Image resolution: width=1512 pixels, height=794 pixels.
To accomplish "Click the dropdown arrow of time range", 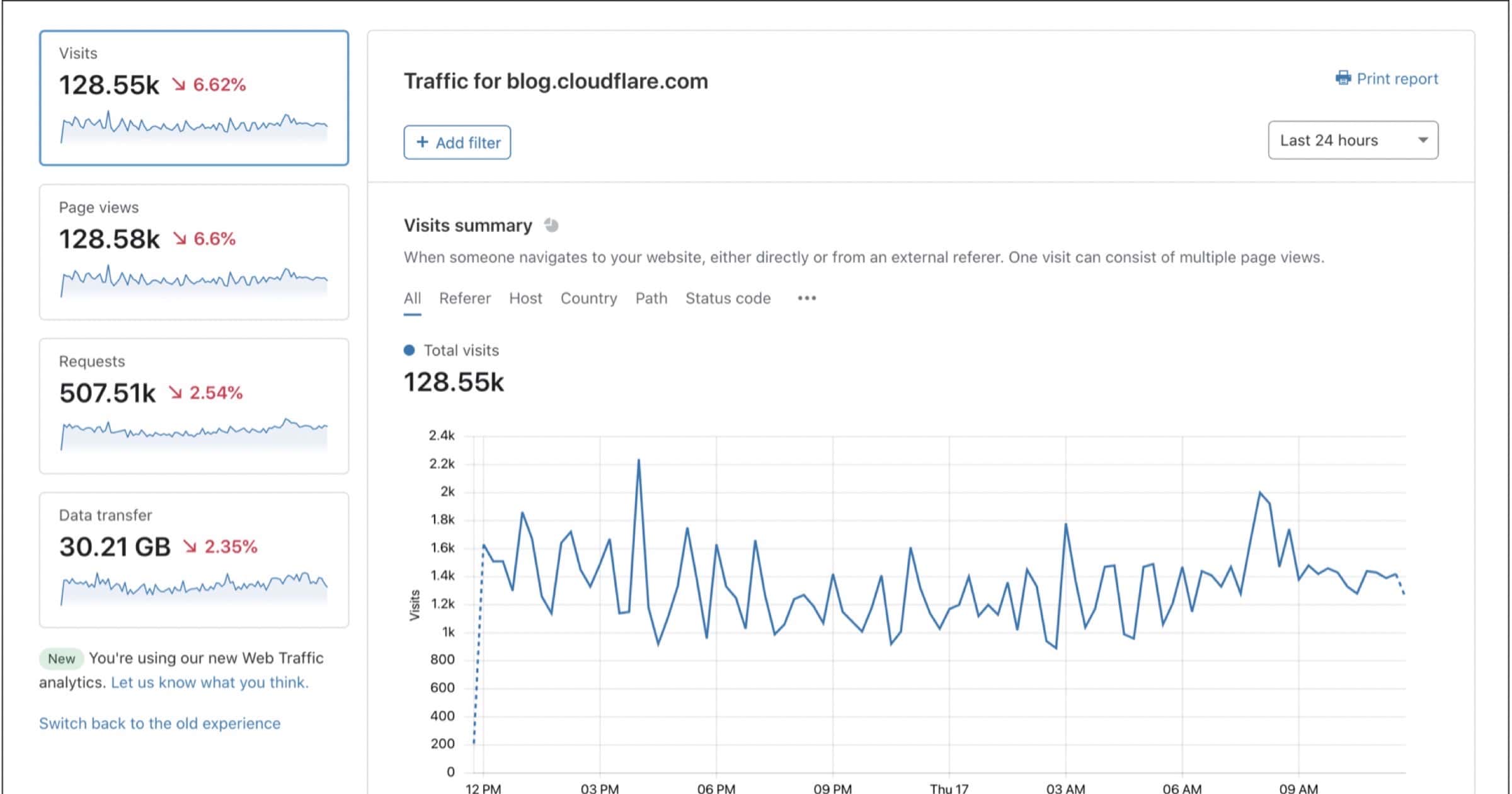I will [1423, 140].
